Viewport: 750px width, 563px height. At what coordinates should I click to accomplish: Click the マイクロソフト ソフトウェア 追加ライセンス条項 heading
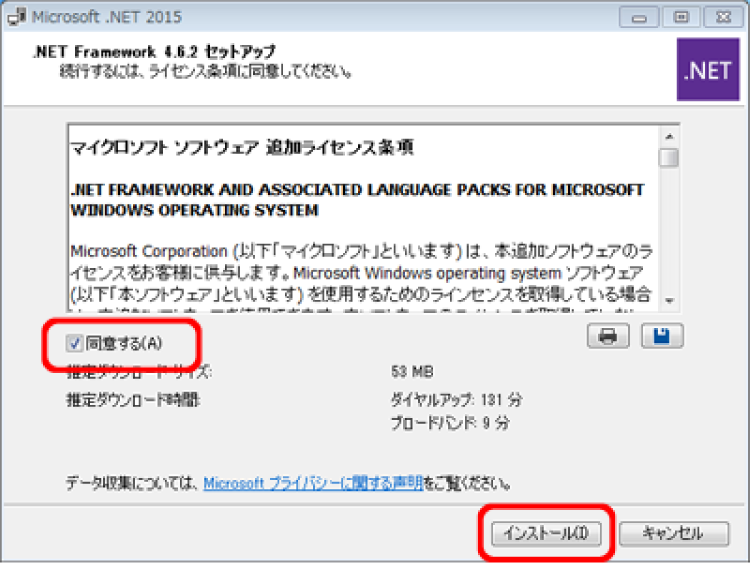tap(242, 147)
